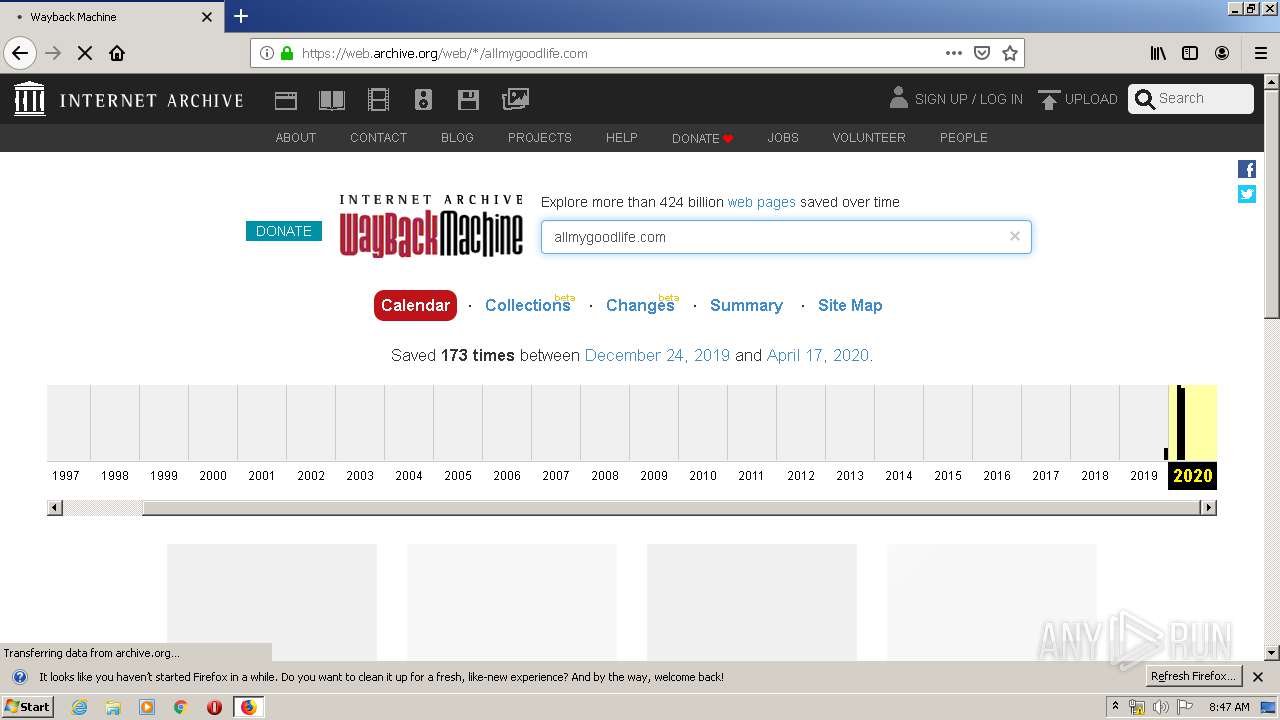The width and height of the screenshot is (1280, 720).
Task: Click SIGN UP / LOG IN
Action: pyautogui.click(x=968, y=99)
